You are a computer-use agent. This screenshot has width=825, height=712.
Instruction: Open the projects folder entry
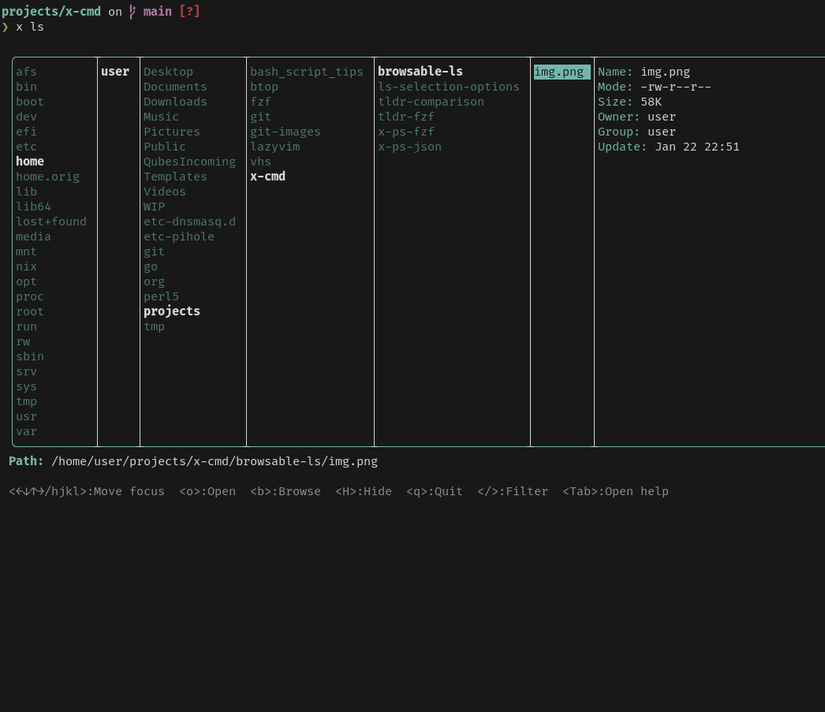[x=171, y=311]
